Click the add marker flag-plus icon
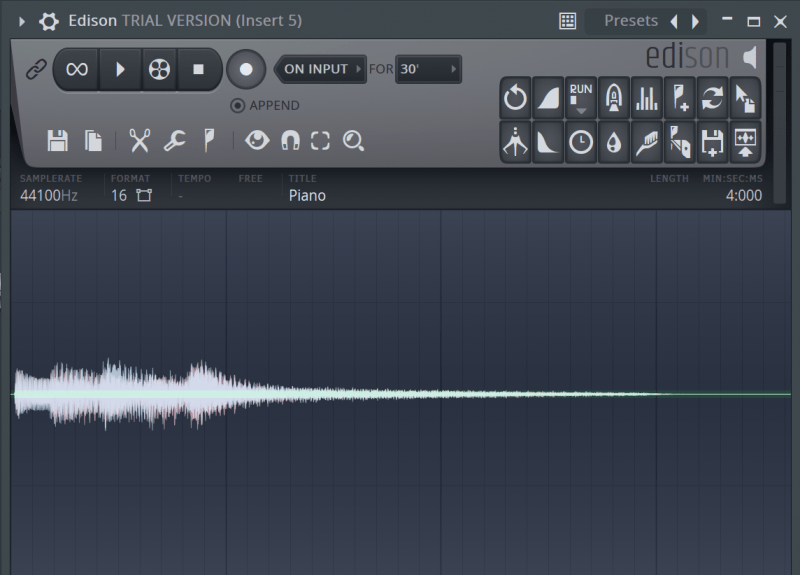The height and width of the screenshot is (575, 800). [x=680, y=98]
